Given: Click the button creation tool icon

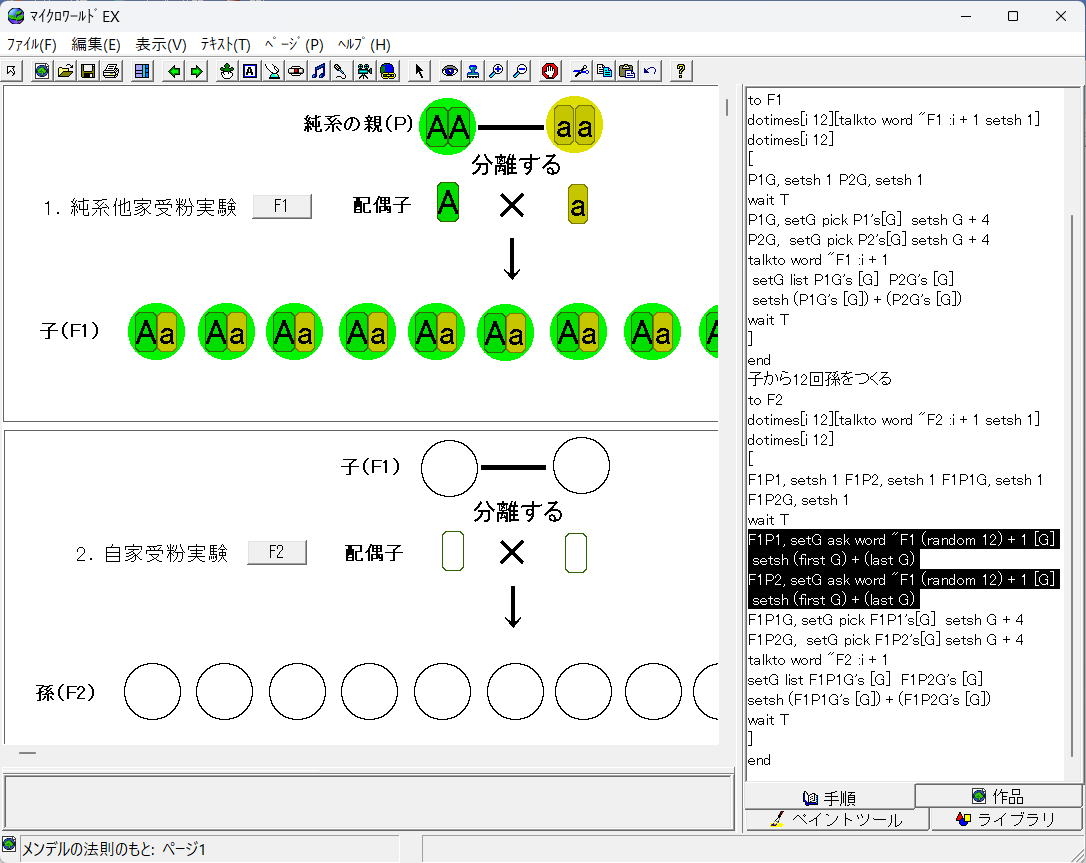Looking at the screenshot, I should pos(296,71).
